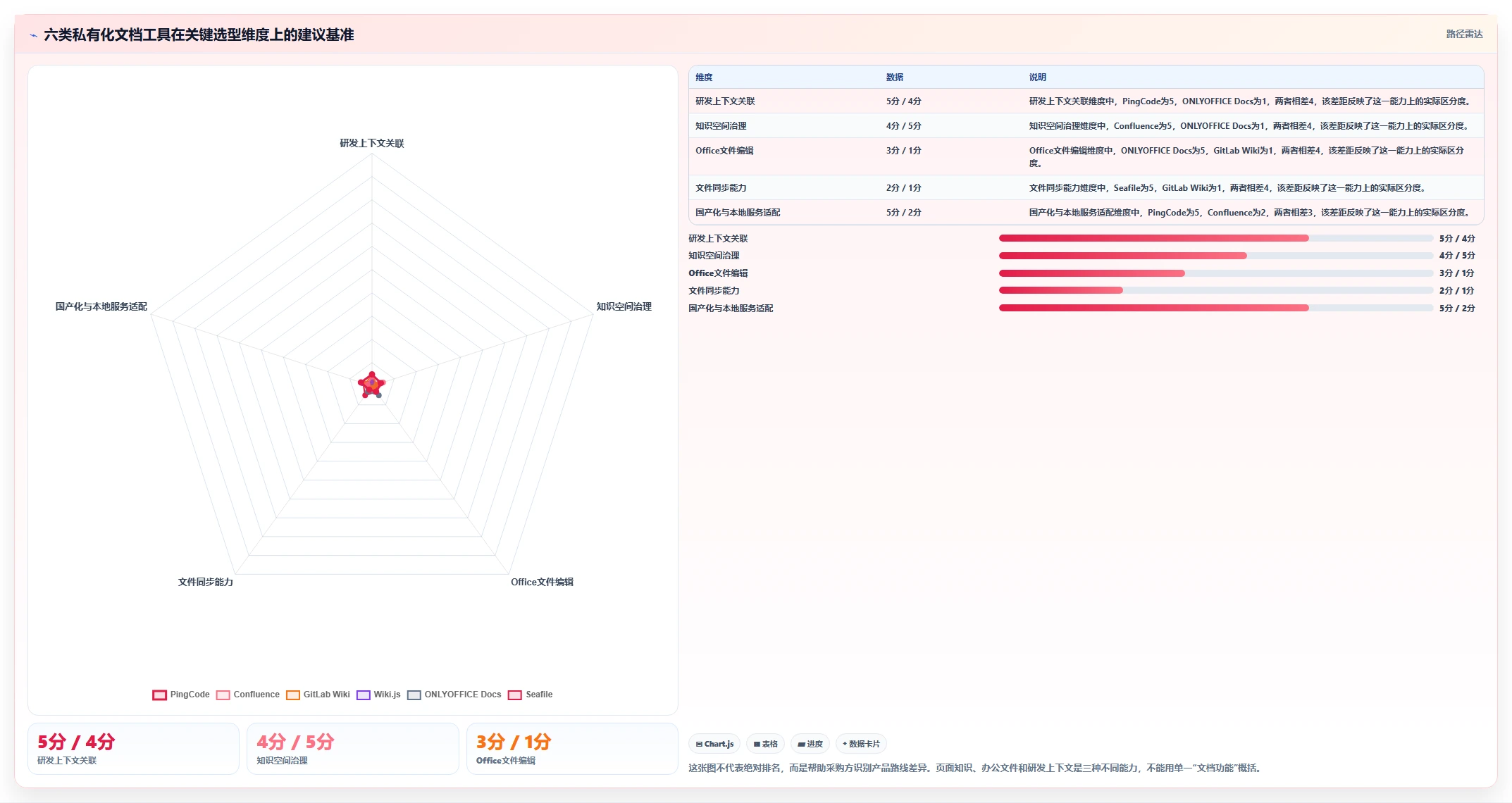Image resolution: width=1512 pixels, height=803 pixels.
Task: Click table value 2分 / 1分 for 文件同步能力
Action: click(904, 188)
